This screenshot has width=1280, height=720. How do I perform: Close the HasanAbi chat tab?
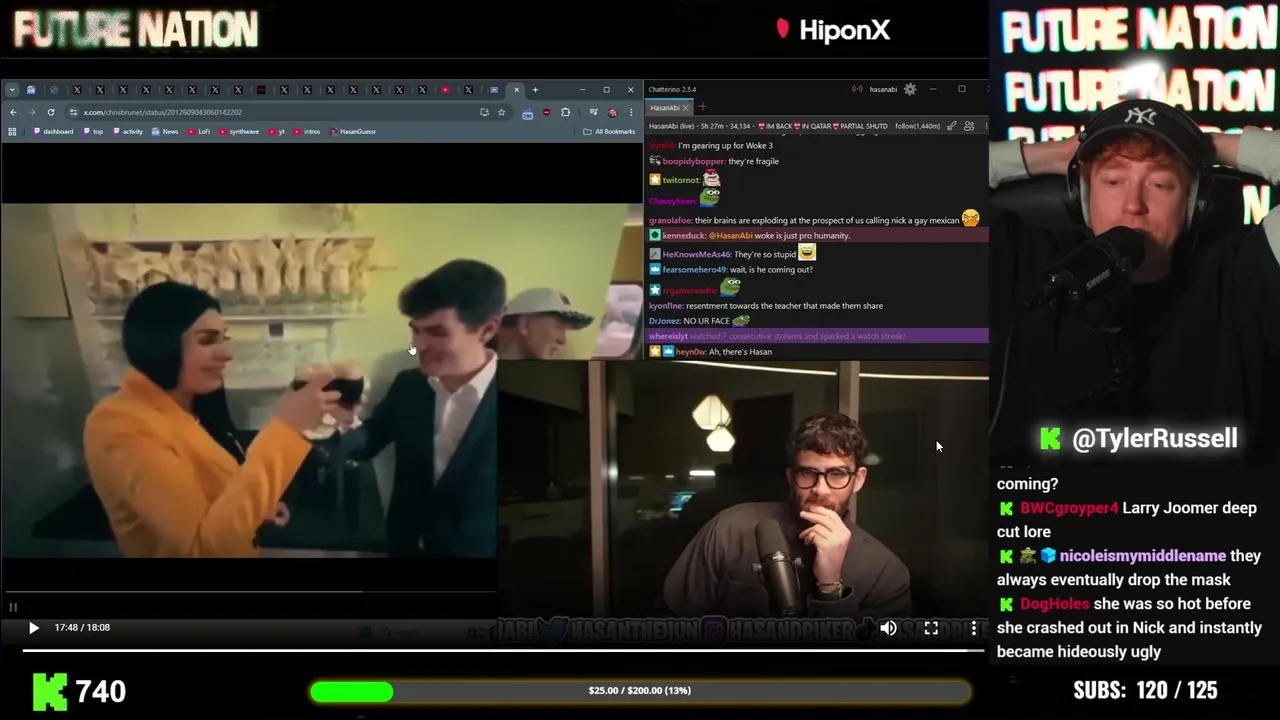click(686, 108)
